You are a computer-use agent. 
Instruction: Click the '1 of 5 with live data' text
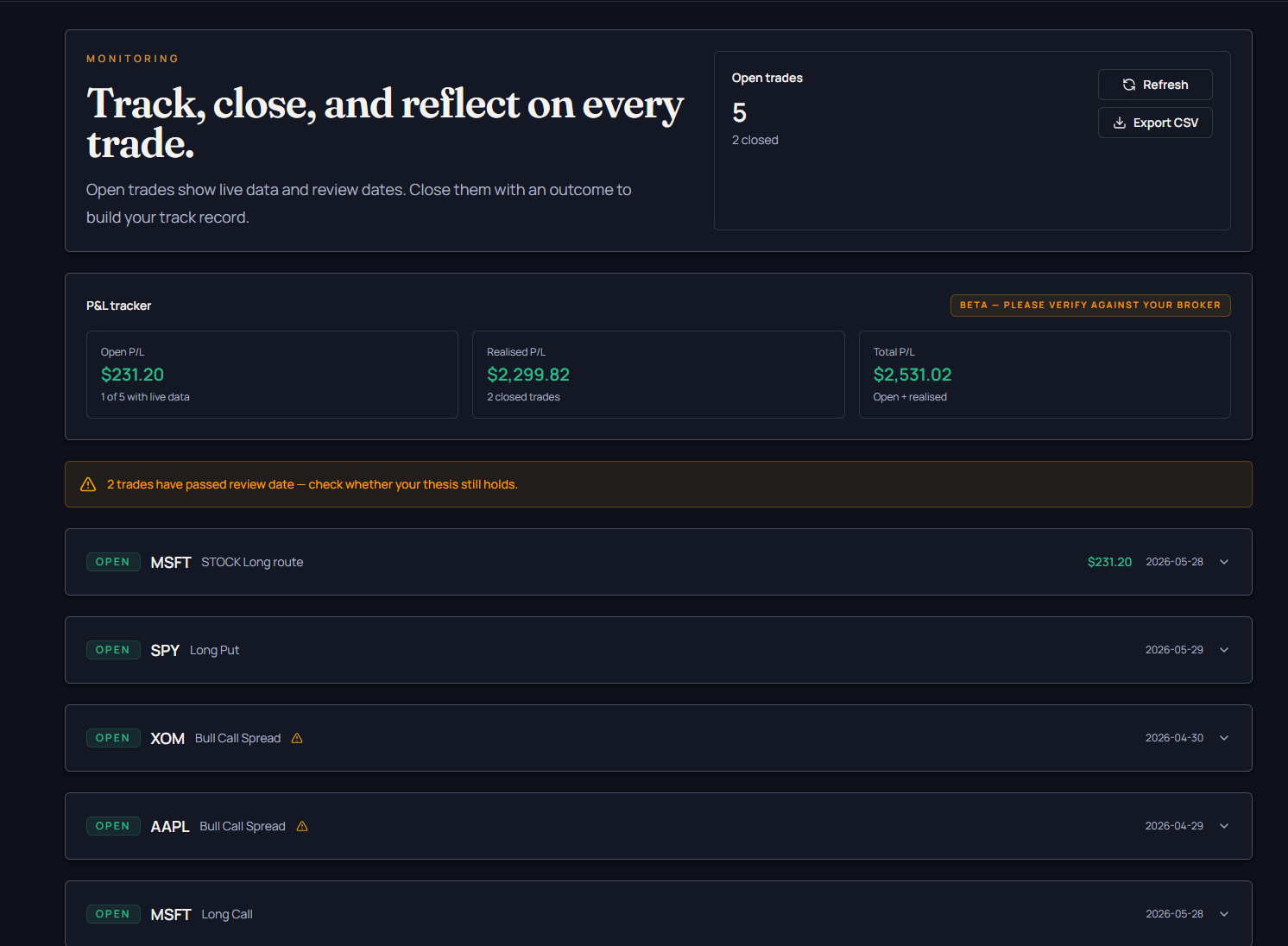pyautogui.click(x=145, y=397)
